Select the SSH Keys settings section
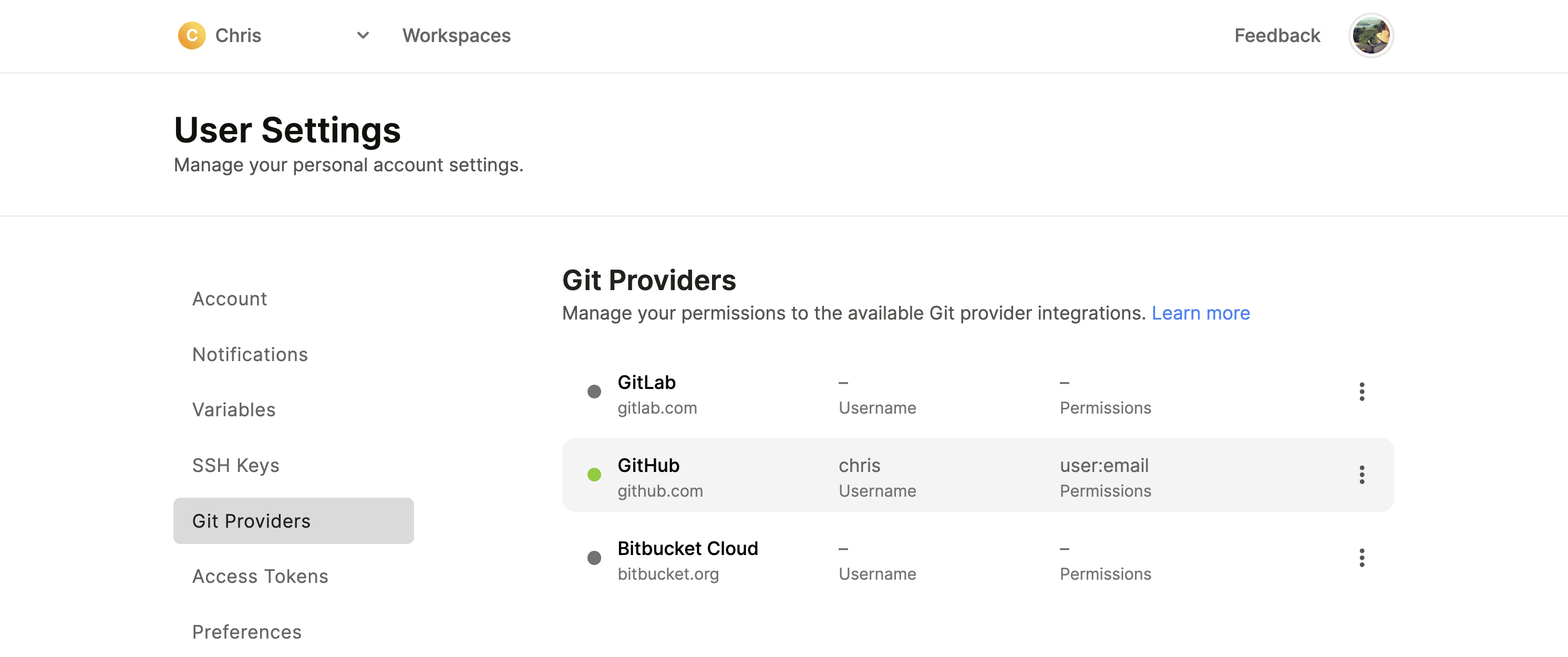The width and height of the screenshot is (1568, 657). pyautogui.click(x=234, y=465)
